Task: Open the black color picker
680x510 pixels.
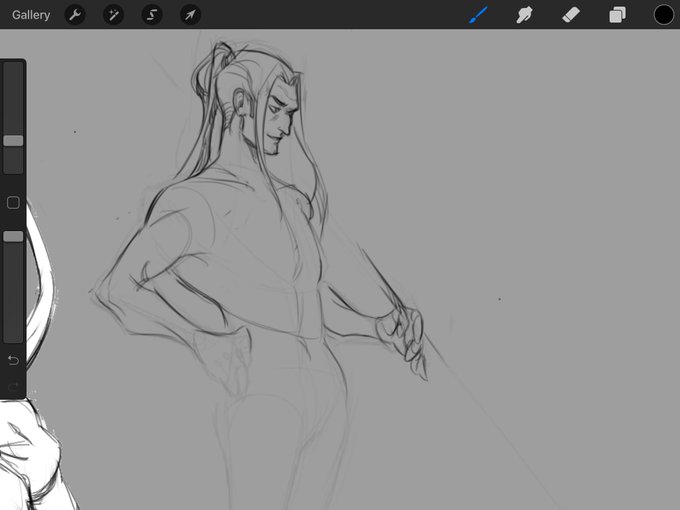Action: point(664,15)
